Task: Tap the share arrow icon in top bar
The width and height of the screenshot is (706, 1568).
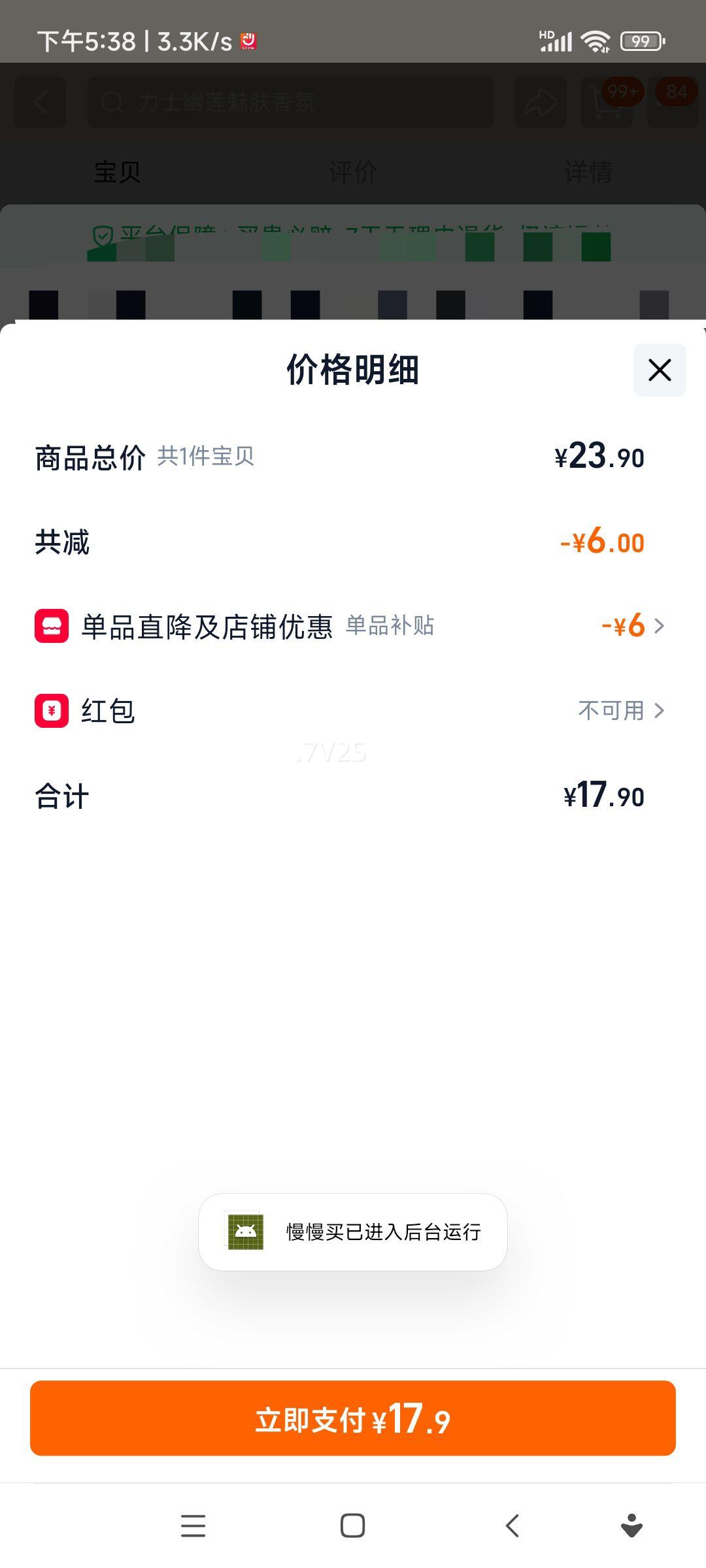Action: point(541,102)
